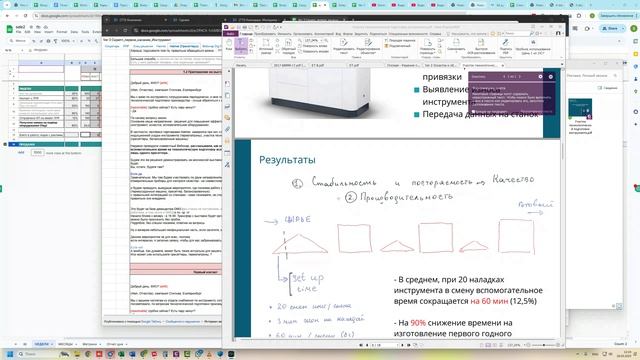Switch to the Преобразовать ribbon tab
The width and height of the screenshot is (640, 360).
pyautogui.click(x=265, y=34)
